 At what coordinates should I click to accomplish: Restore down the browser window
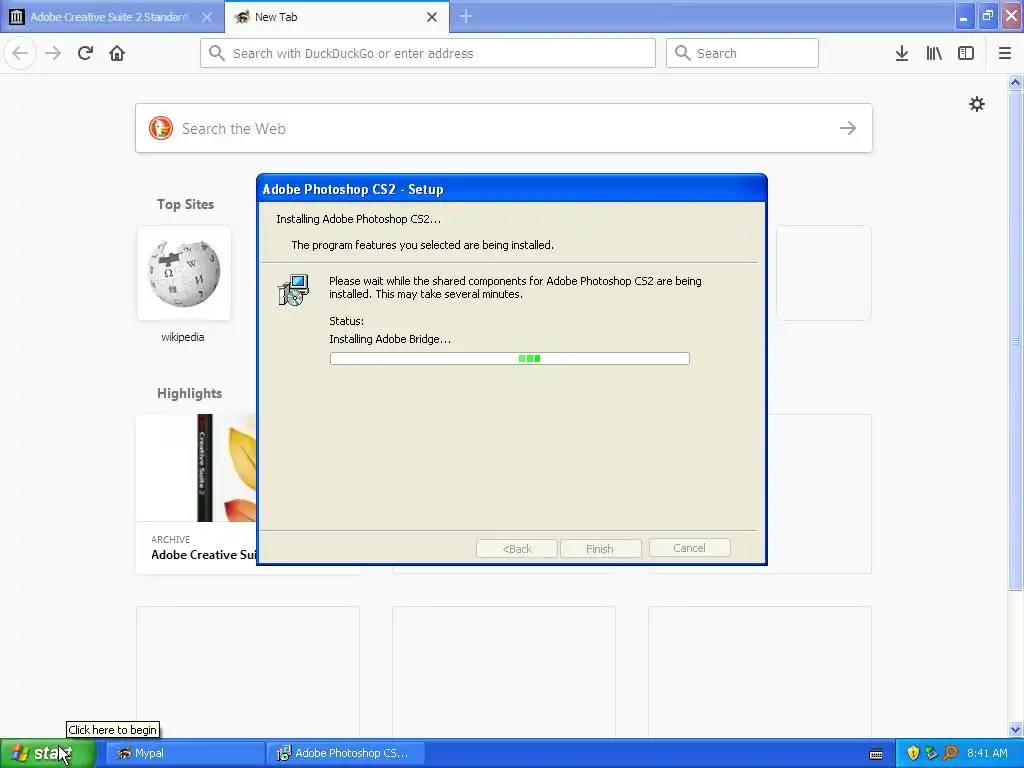(x=988, y=16)
